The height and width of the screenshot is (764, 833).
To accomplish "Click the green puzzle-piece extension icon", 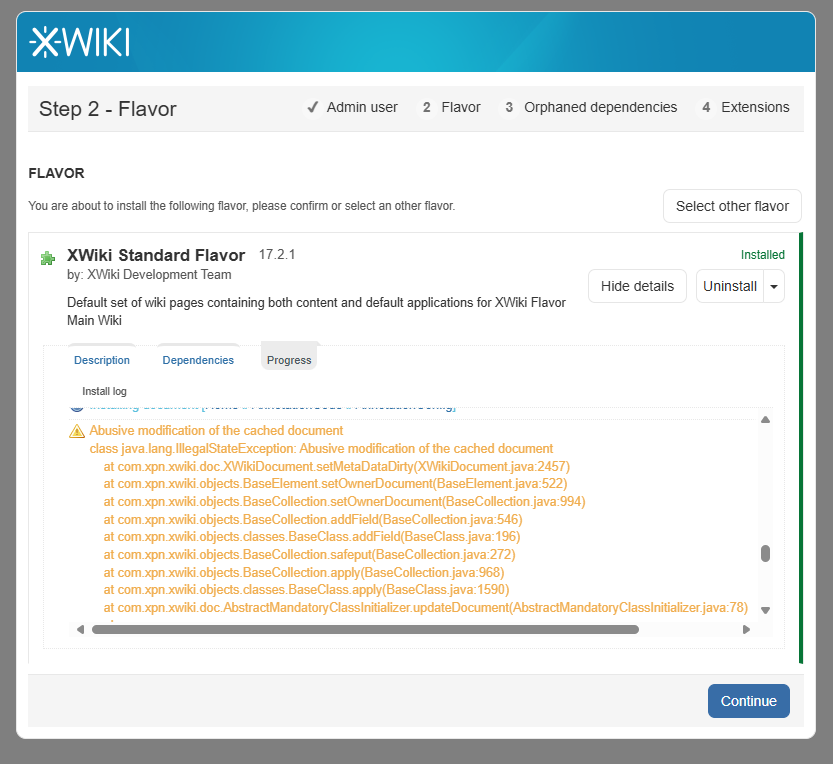I will pyautogui.click(x=48, y=258).
